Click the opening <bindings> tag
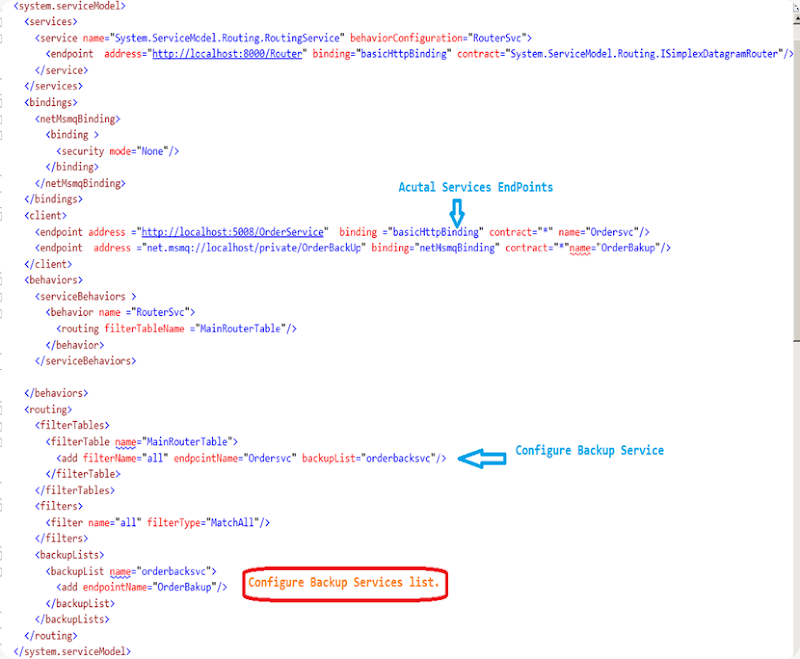This screenshot has width=800, height=659. click(x=51, y=103)
